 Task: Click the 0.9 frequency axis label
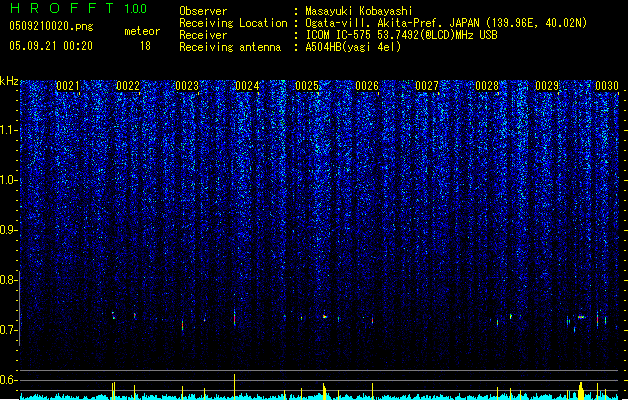9,230
